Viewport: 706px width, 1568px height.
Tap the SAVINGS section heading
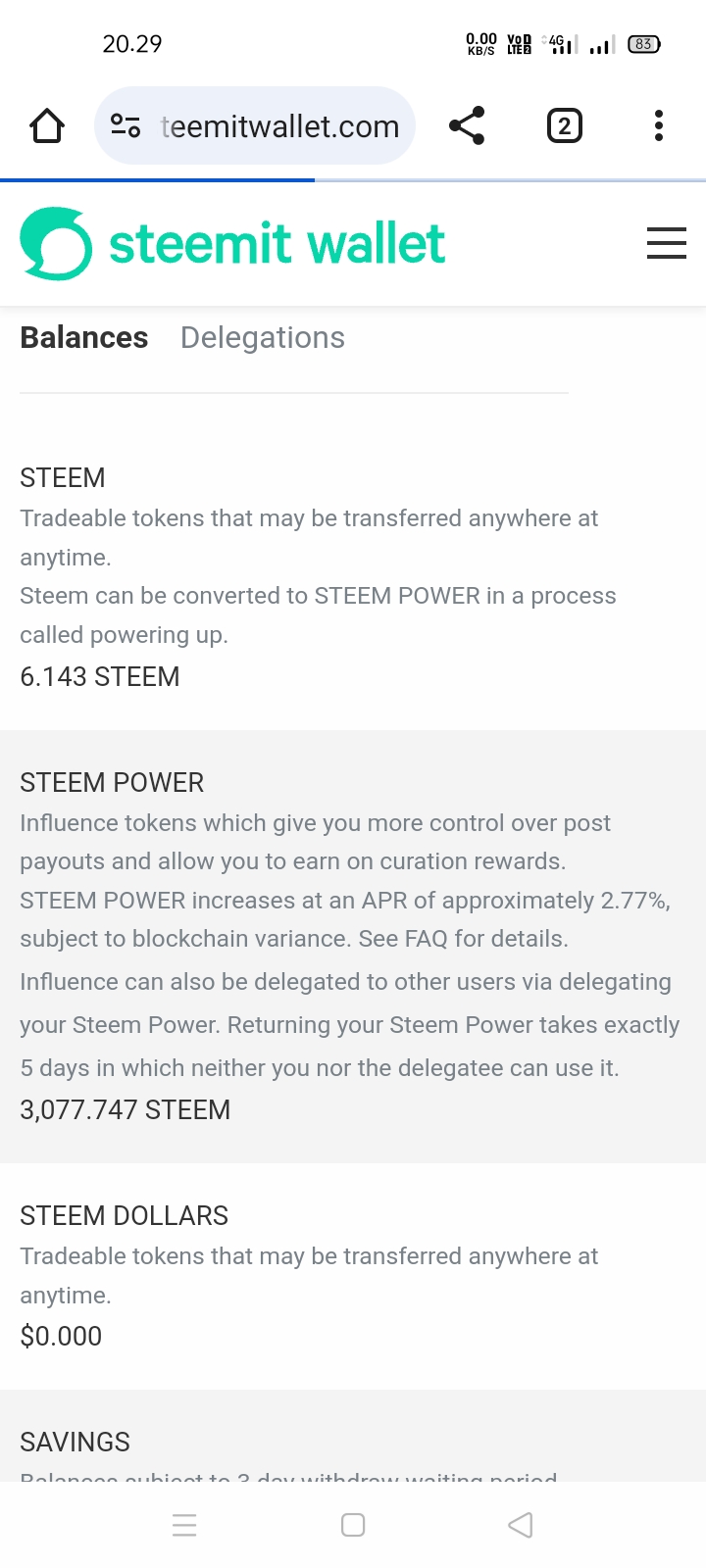tap(75, 1443)
